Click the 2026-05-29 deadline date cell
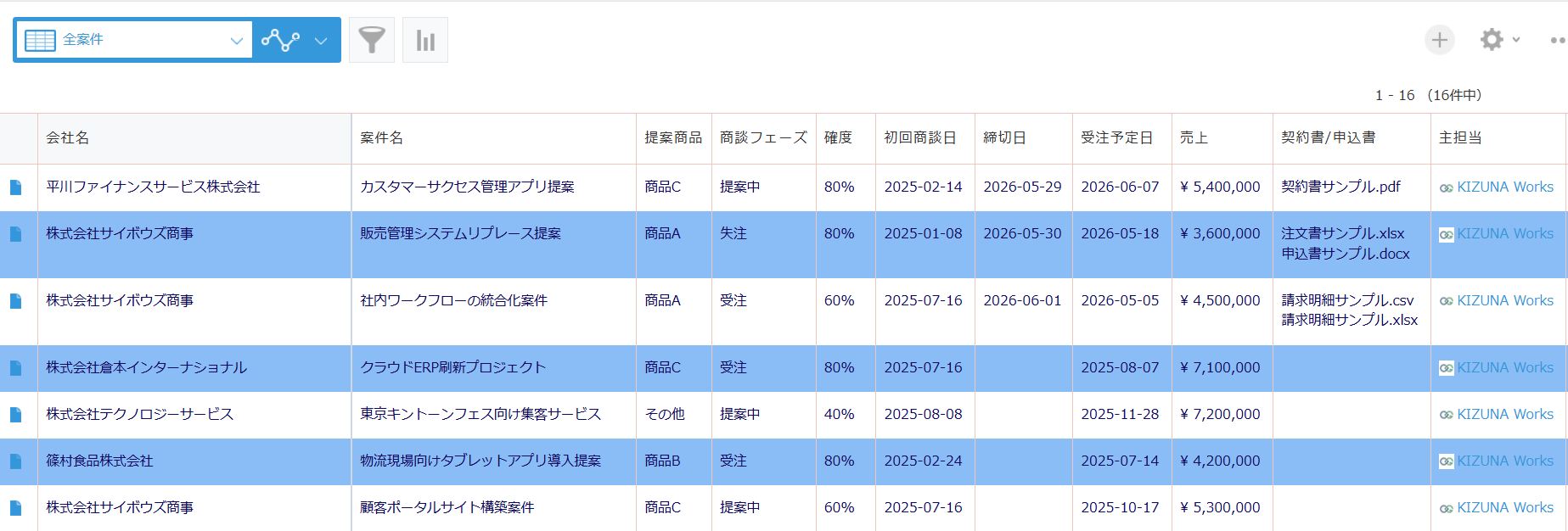The height and width of the screenshot is (531, 1568). (x=1024, y=187)
